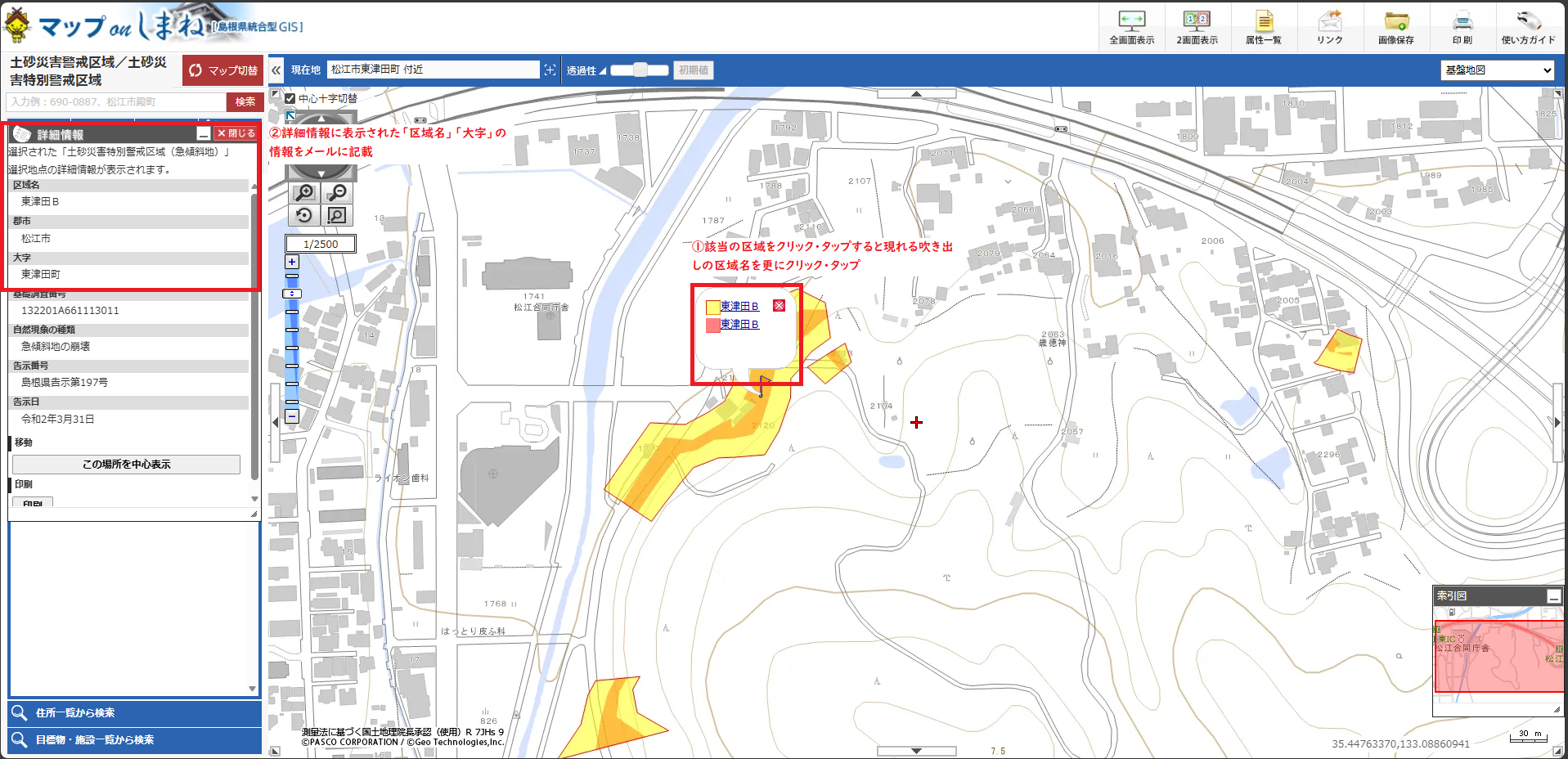Collapse the left panel with the « arrow
The image size is (1568, 759).
click(276, 70)
